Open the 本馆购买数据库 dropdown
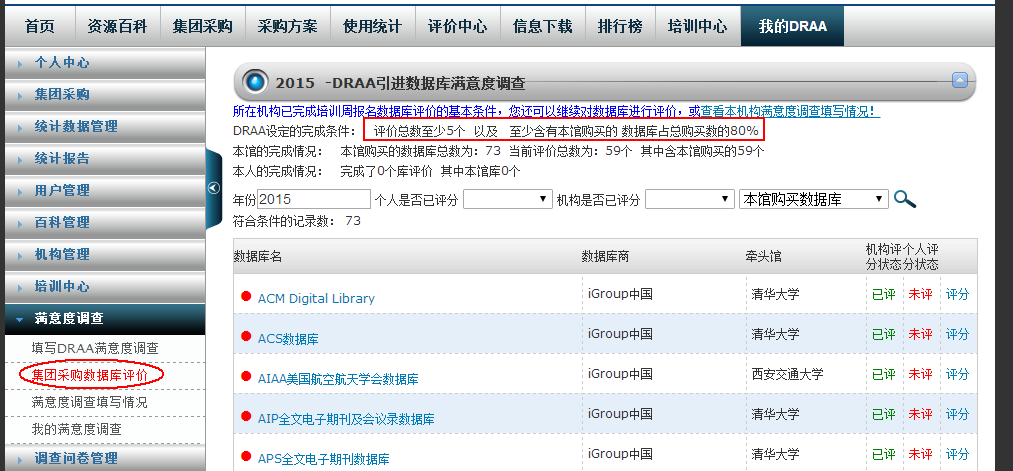Image resolution: width=1013 pixels, height=471 pixels. [813, 200]
